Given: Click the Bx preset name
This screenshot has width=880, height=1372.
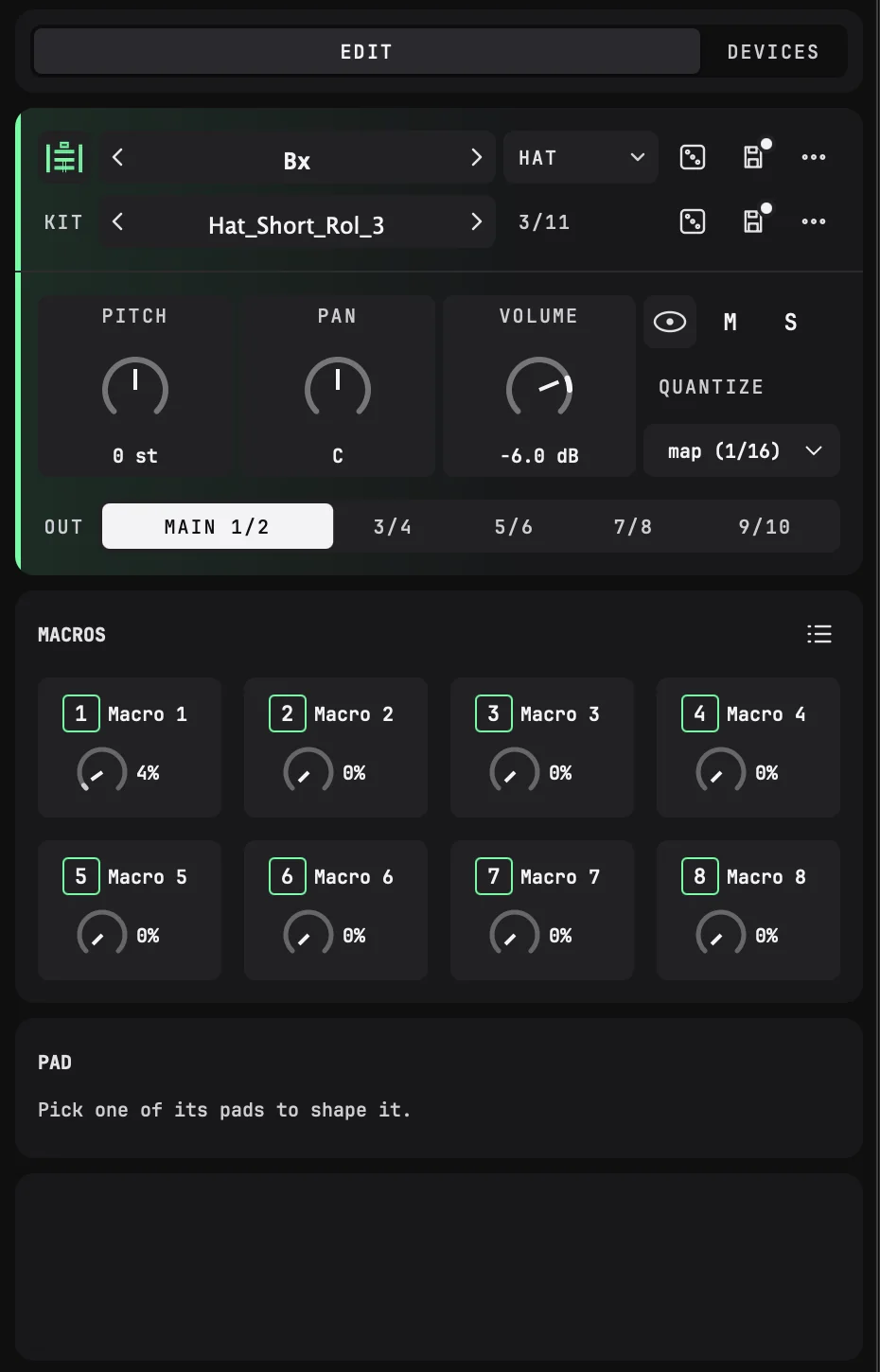Looking at the screenshot, I should (x=297, y=161).
